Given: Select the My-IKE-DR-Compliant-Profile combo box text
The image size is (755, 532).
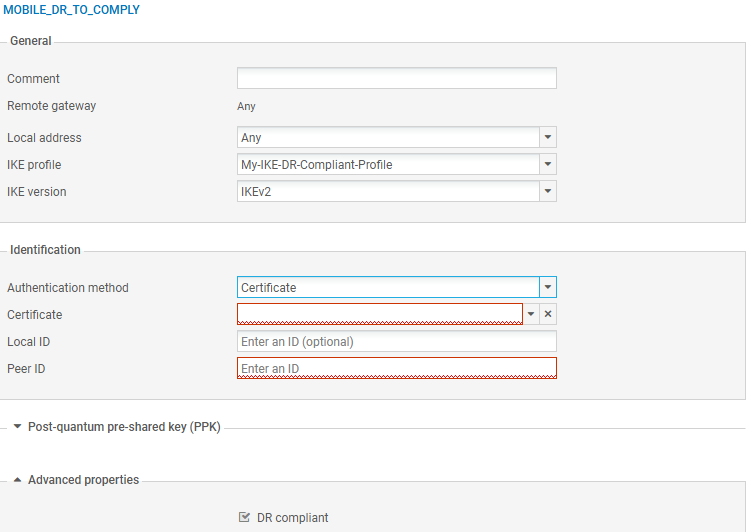Looking at the screenshot, I should (x=387, y=165).
